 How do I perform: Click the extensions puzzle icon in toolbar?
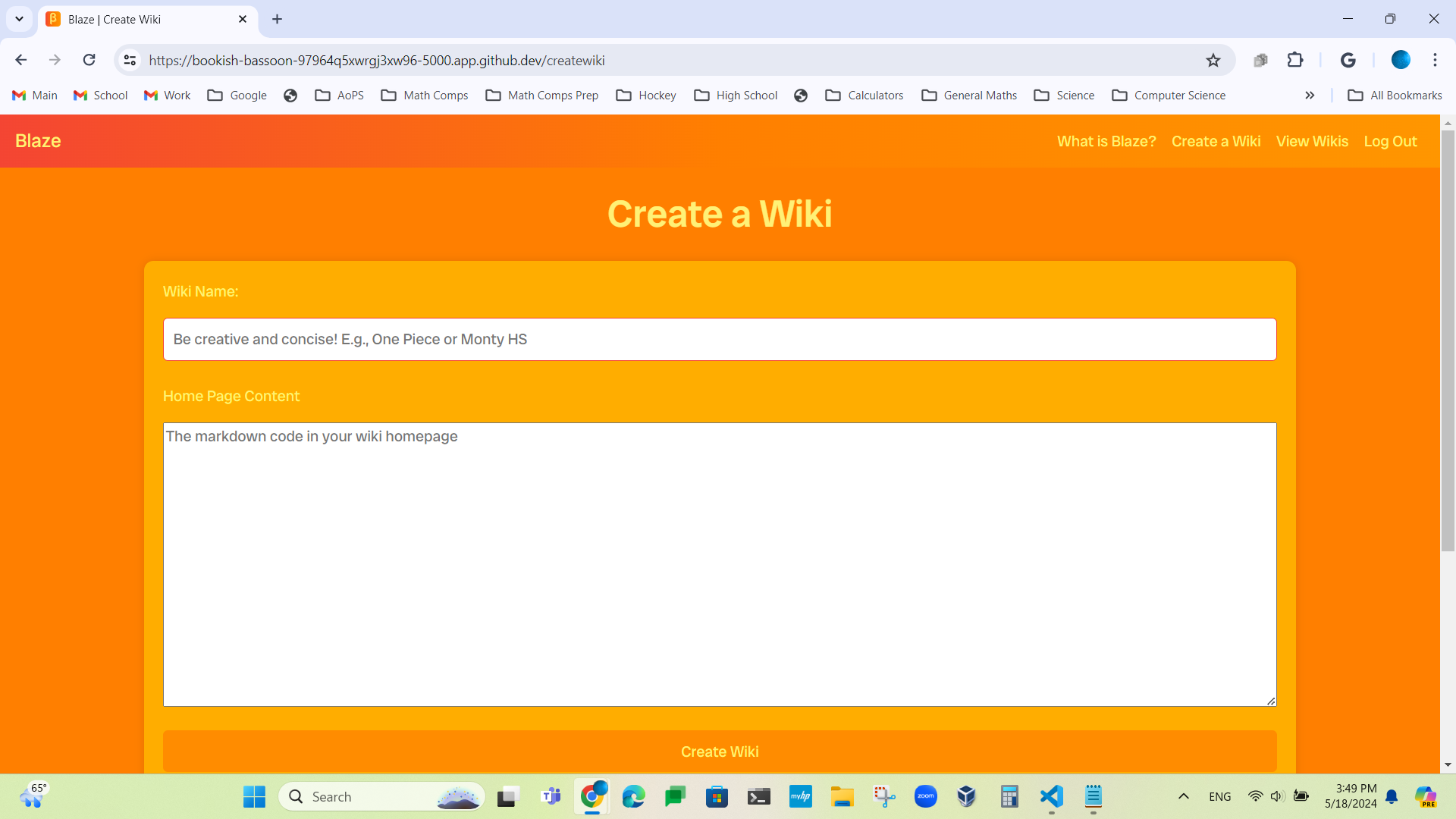click(1296, 61)
